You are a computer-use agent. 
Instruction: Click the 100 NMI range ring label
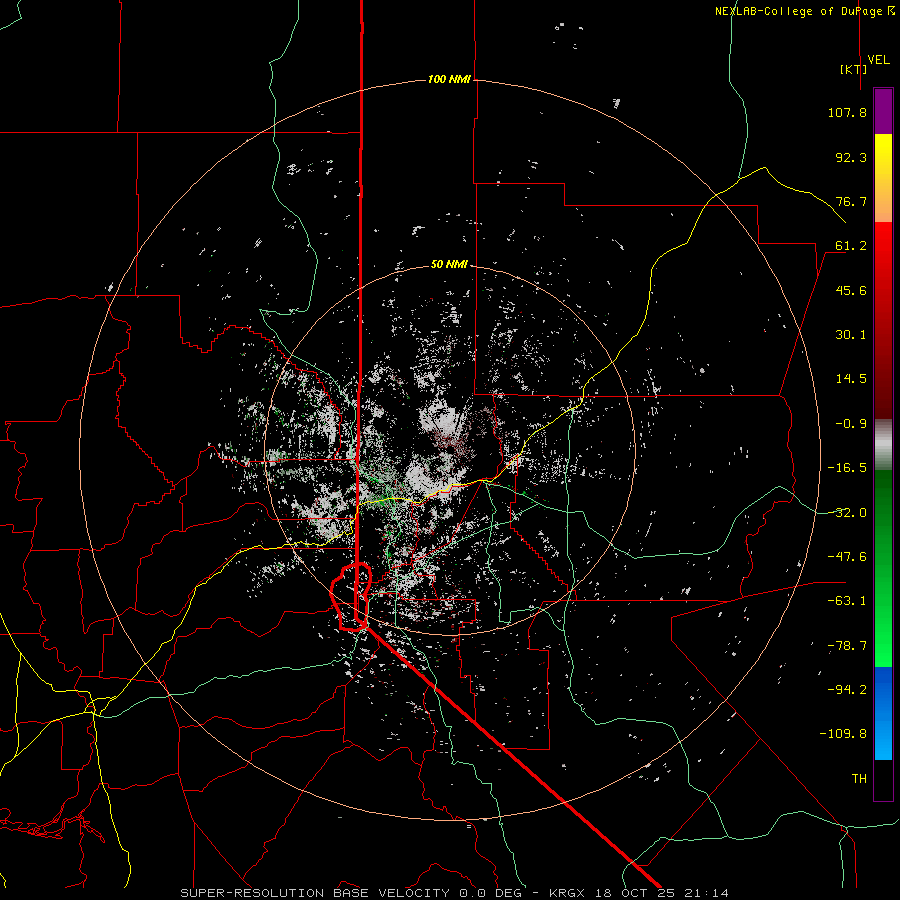[x=449, y=79]
